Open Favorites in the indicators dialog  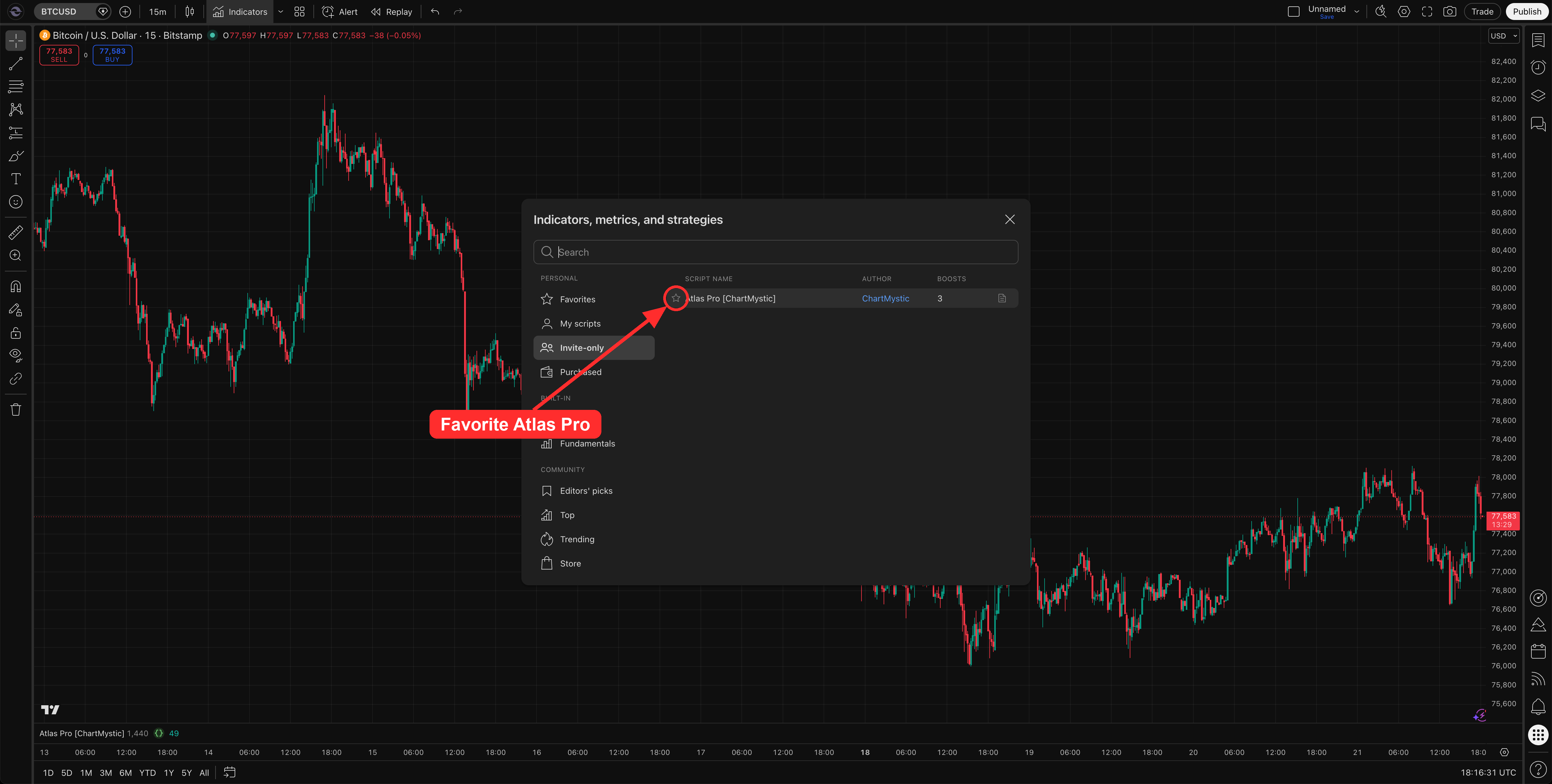pos(594,299)
